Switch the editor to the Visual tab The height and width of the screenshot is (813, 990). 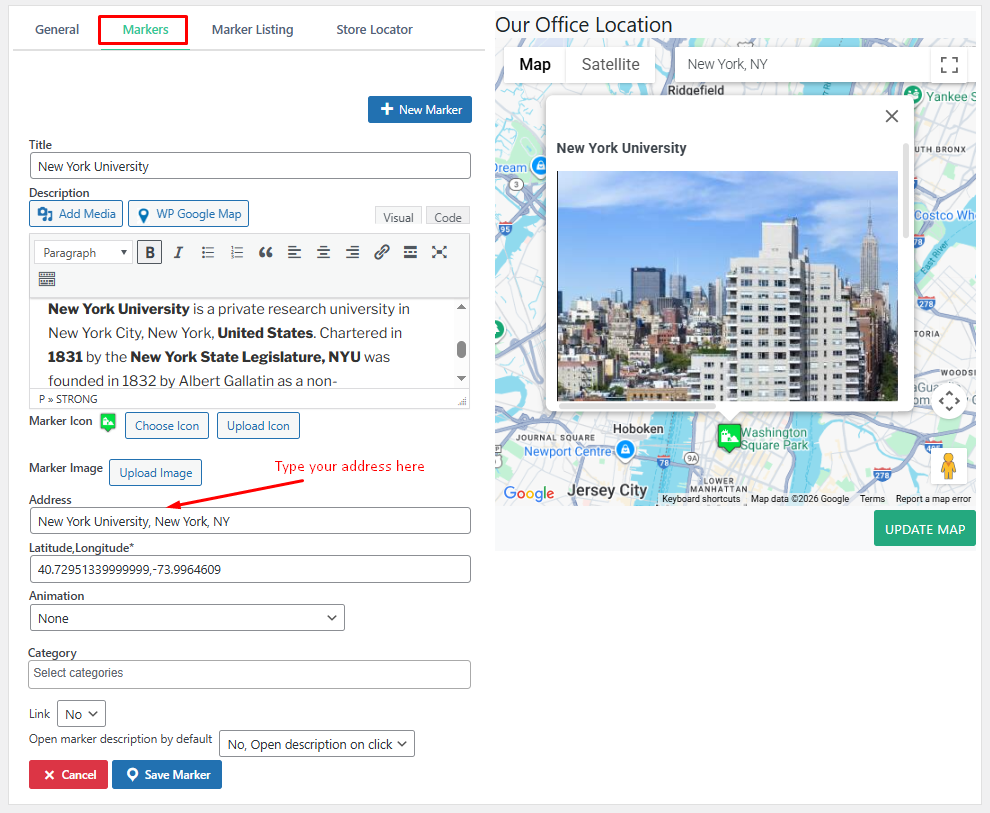click(398, 217)
